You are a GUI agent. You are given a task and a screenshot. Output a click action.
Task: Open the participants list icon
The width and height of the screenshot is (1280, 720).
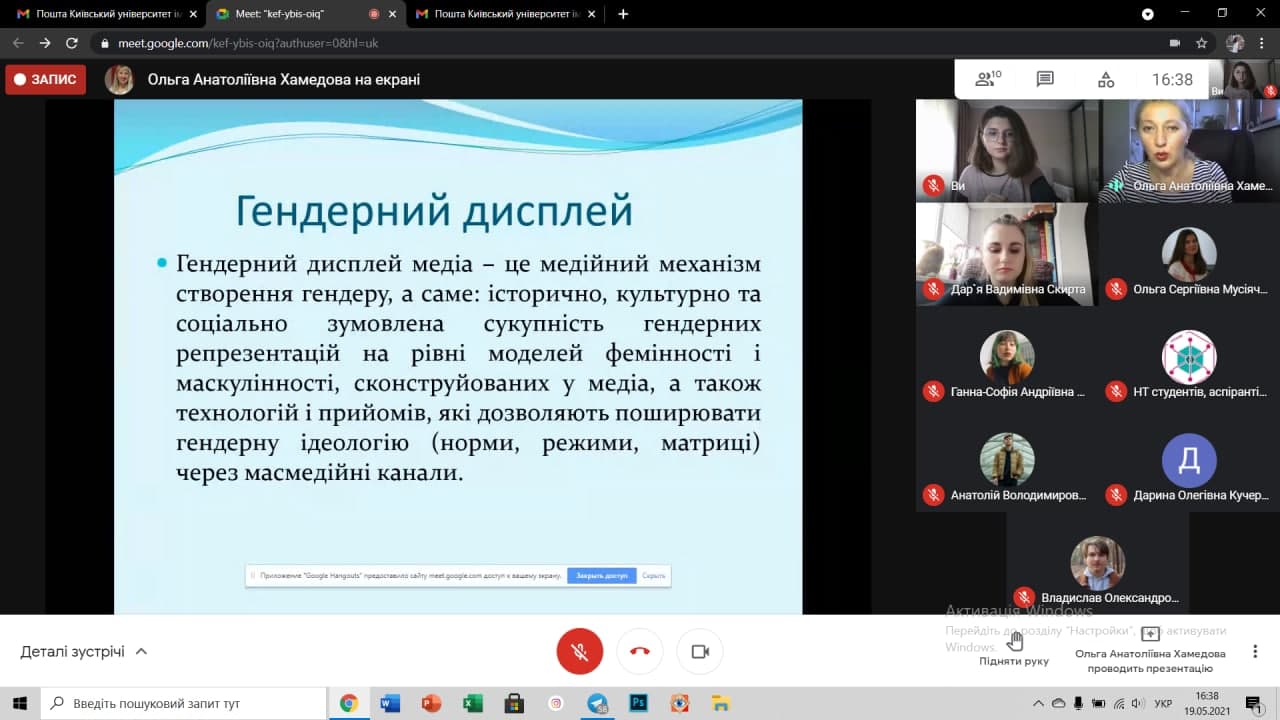tap(987, 79)
